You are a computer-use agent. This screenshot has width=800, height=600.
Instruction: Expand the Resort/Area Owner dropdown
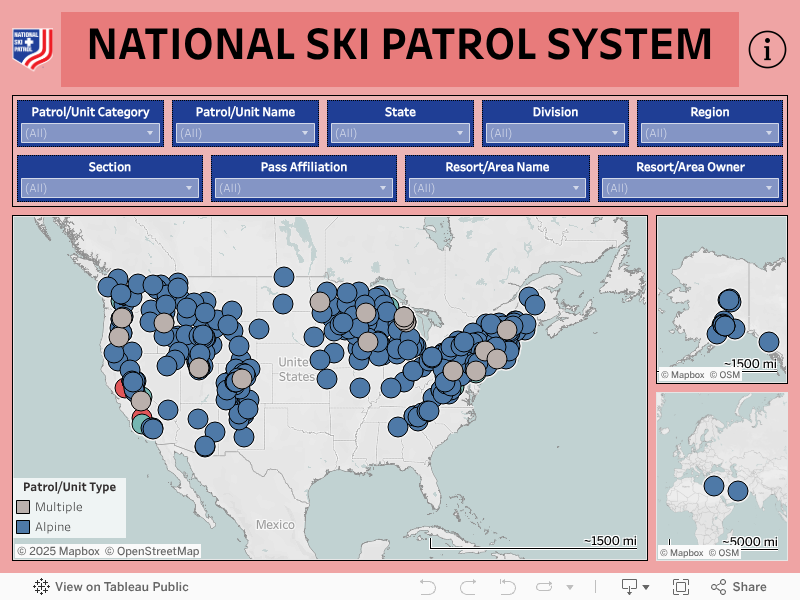[691, 187]
